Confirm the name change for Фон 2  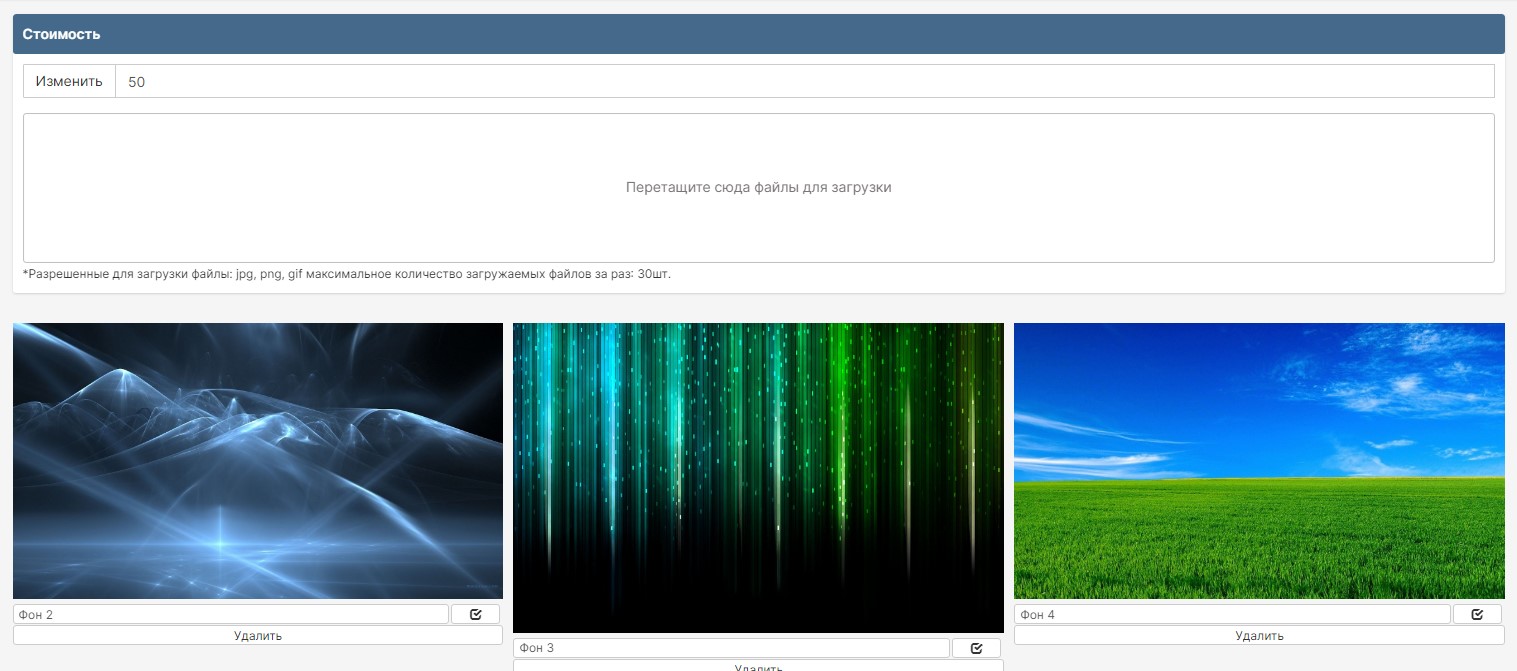475,614
